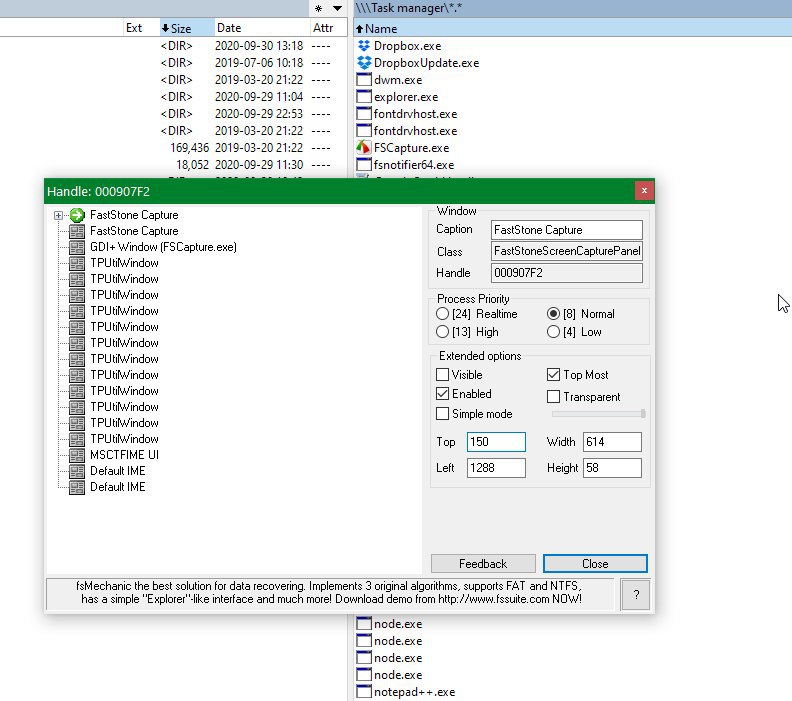Image resolution: width=792 pixels, height=701 pixels.
Task: Select fsnotifier64.exe in the process list
Action: 414,165
